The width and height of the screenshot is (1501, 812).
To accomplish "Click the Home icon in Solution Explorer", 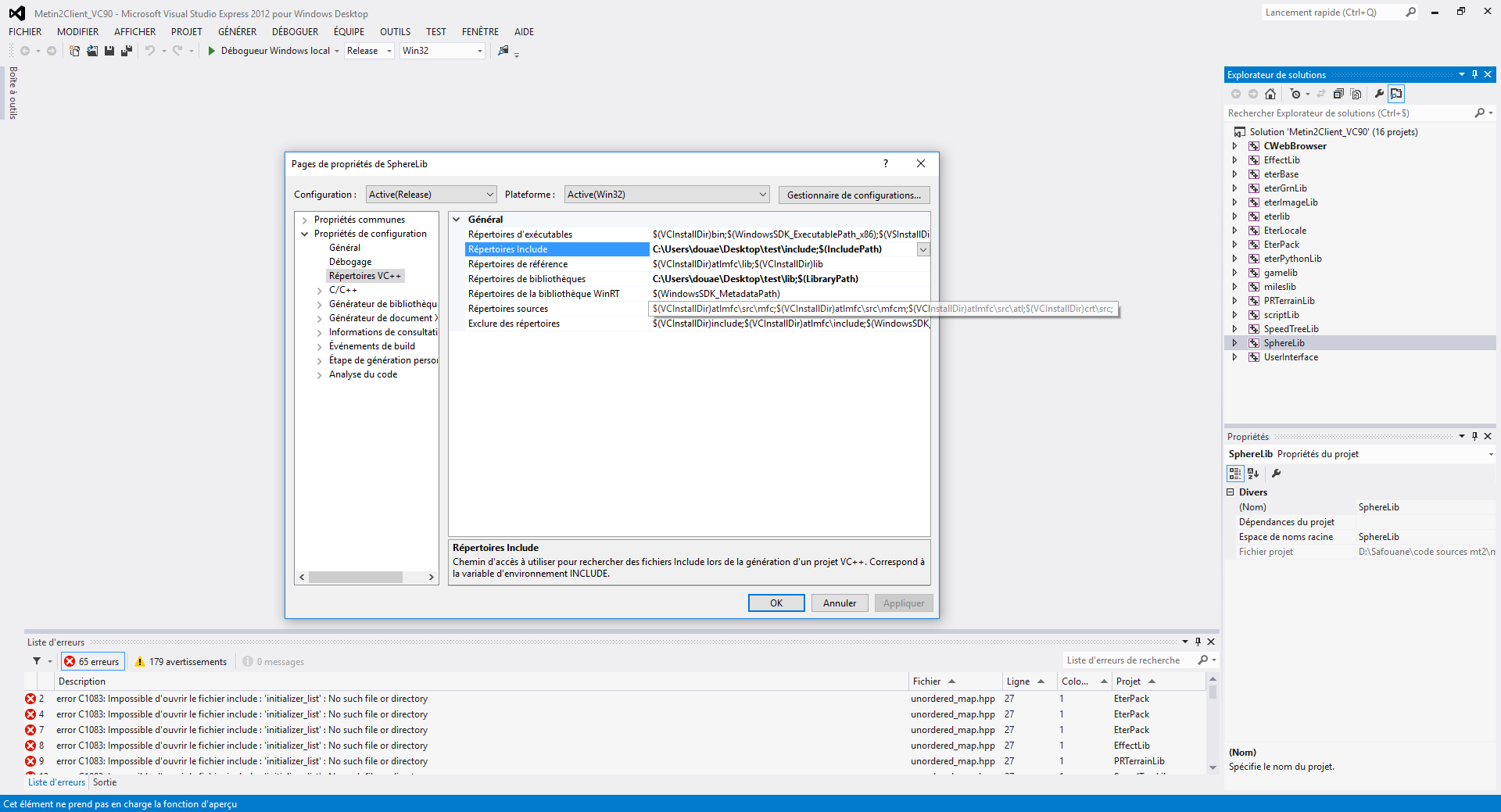I will (1270, 94).
